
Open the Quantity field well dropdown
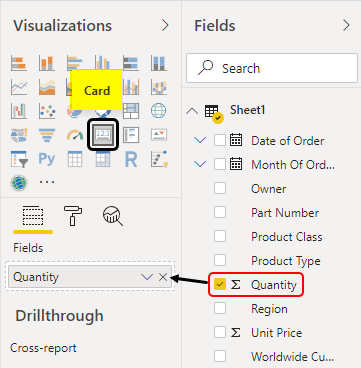[147, 277]
